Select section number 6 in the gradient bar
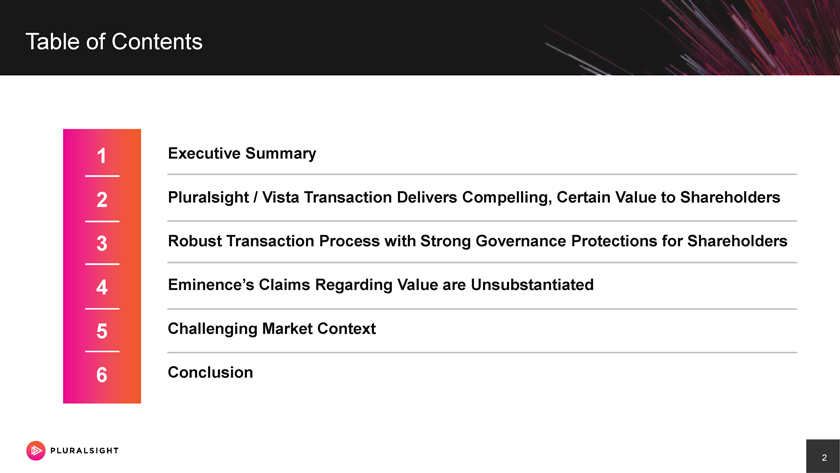The height and width of the screenshot is (473, 840). tap(102, 376)
